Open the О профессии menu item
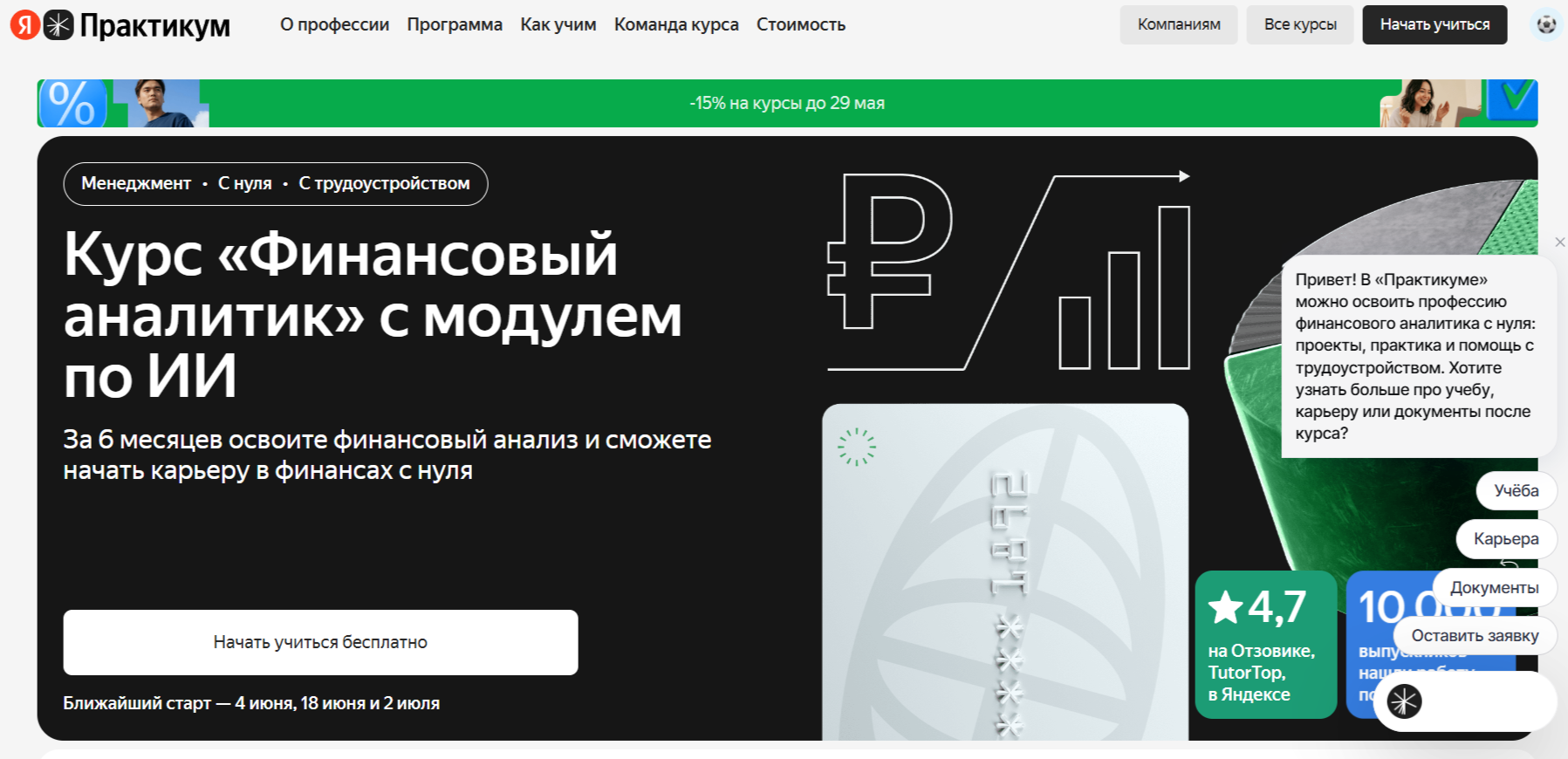 [334, 25]
